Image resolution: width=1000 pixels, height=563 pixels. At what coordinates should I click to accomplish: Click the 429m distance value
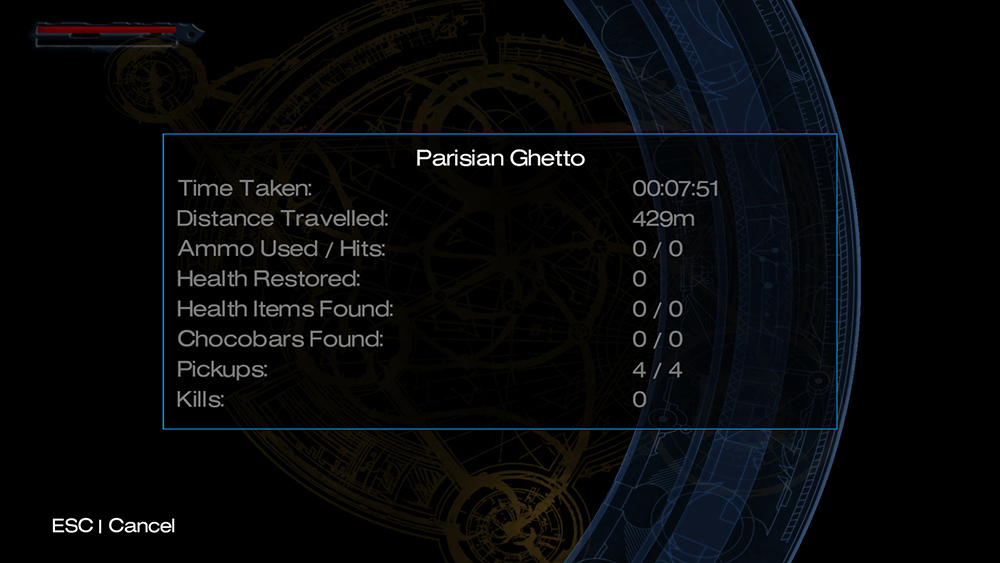click(x=663, y=218)
